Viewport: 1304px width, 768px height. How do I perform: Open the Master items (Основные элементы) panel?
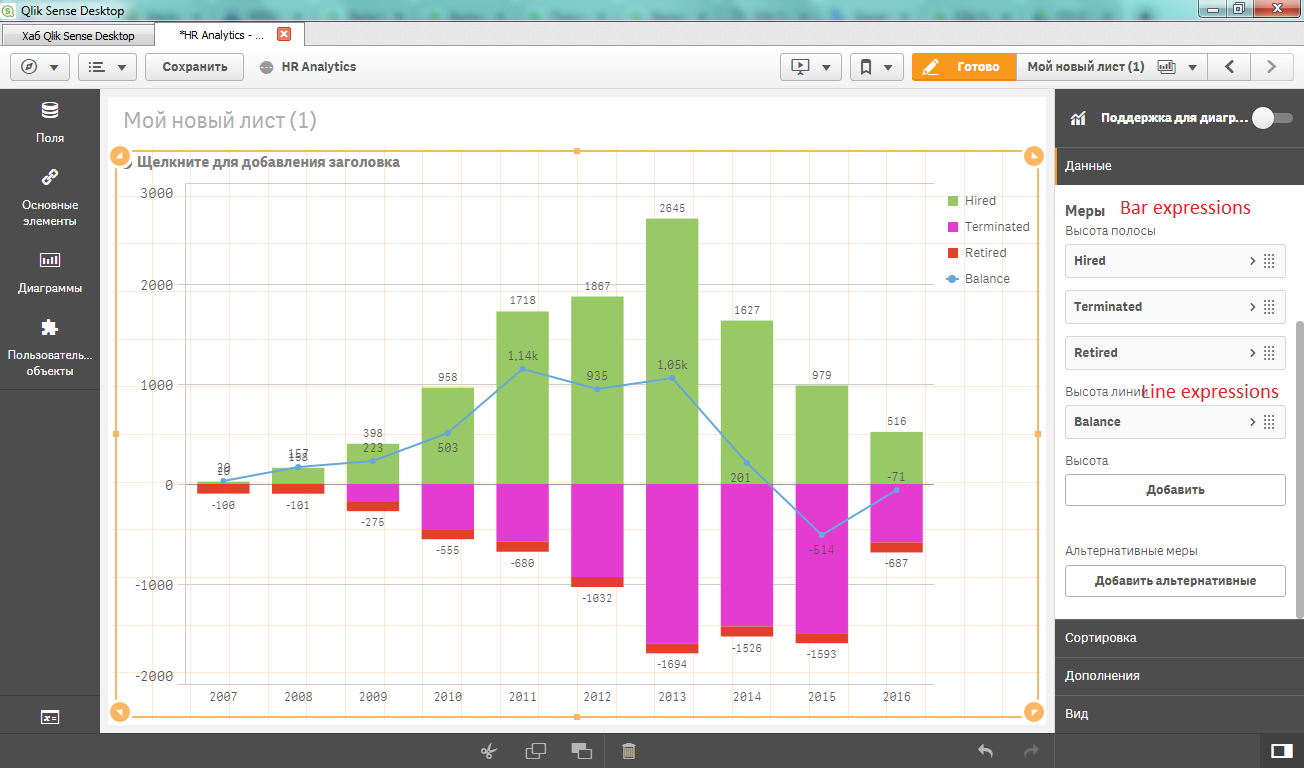(x=50, y=197)
